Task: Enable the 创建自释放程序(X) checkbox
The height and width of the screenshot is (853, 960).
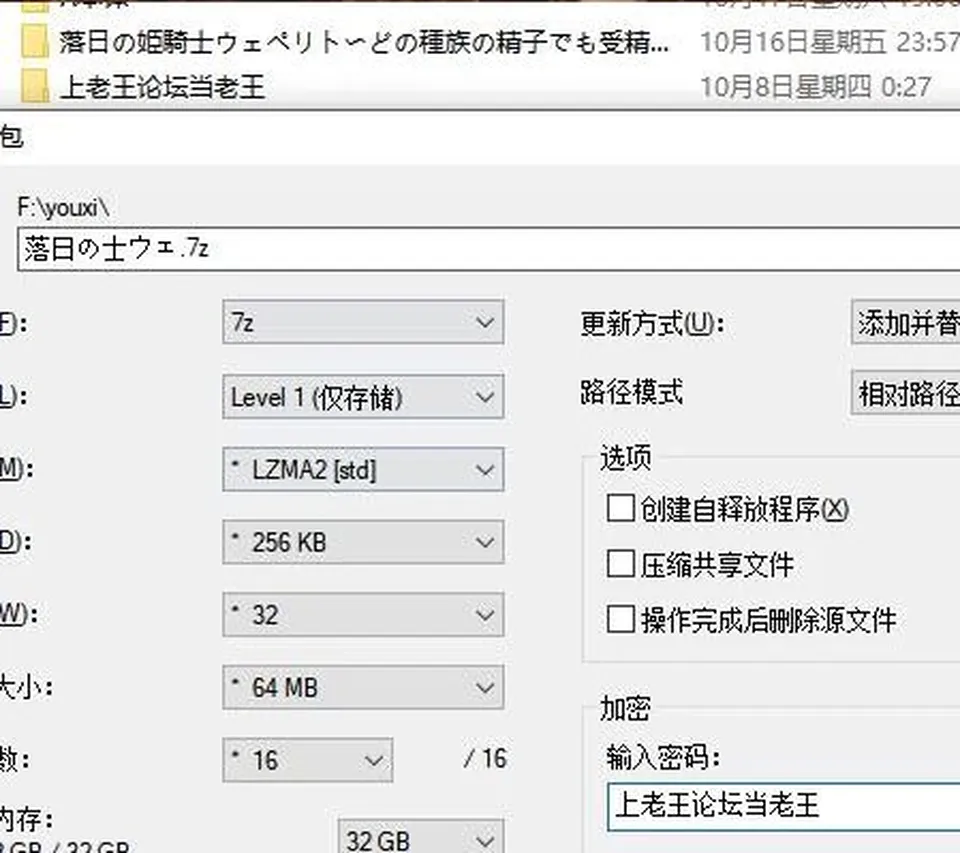Action: point(620,508)
